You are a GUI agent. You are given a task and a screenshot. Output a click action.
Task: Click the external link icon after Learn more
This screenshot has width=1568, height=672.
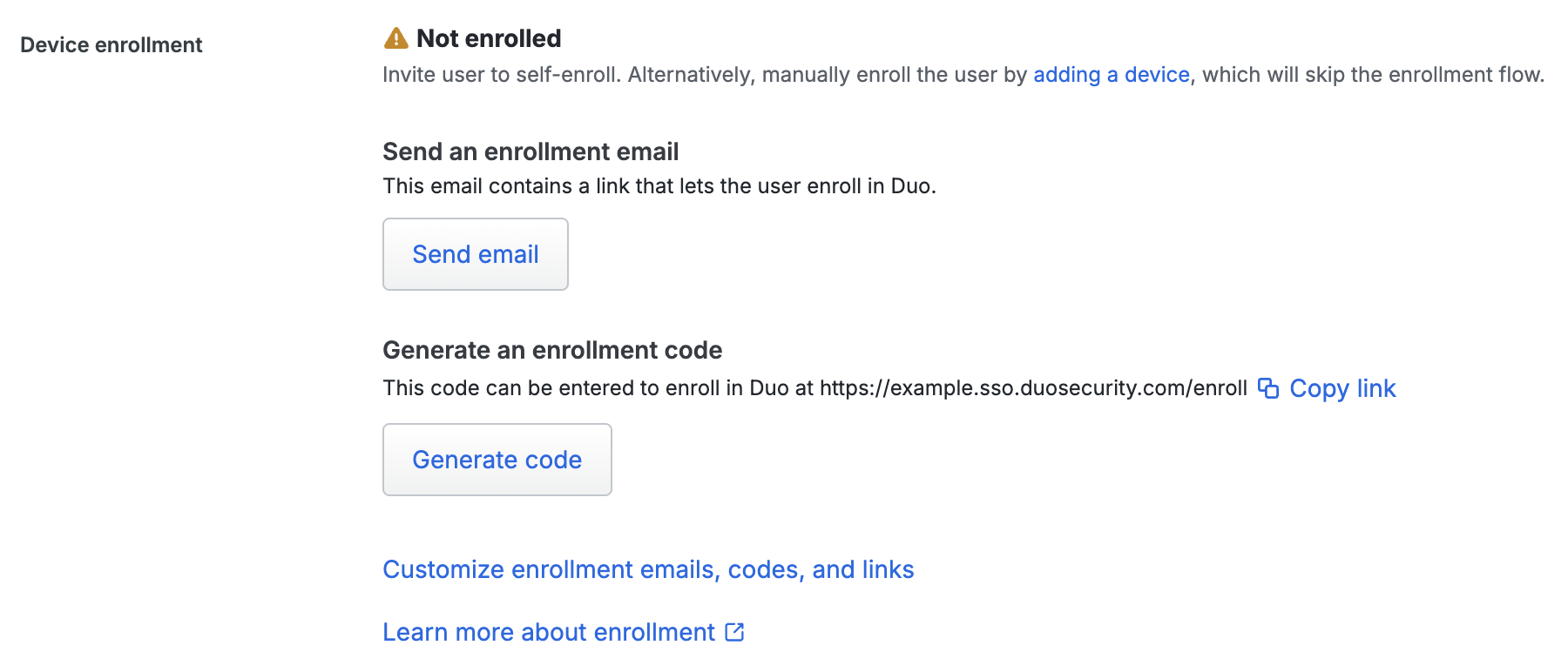tap(734, 632)
